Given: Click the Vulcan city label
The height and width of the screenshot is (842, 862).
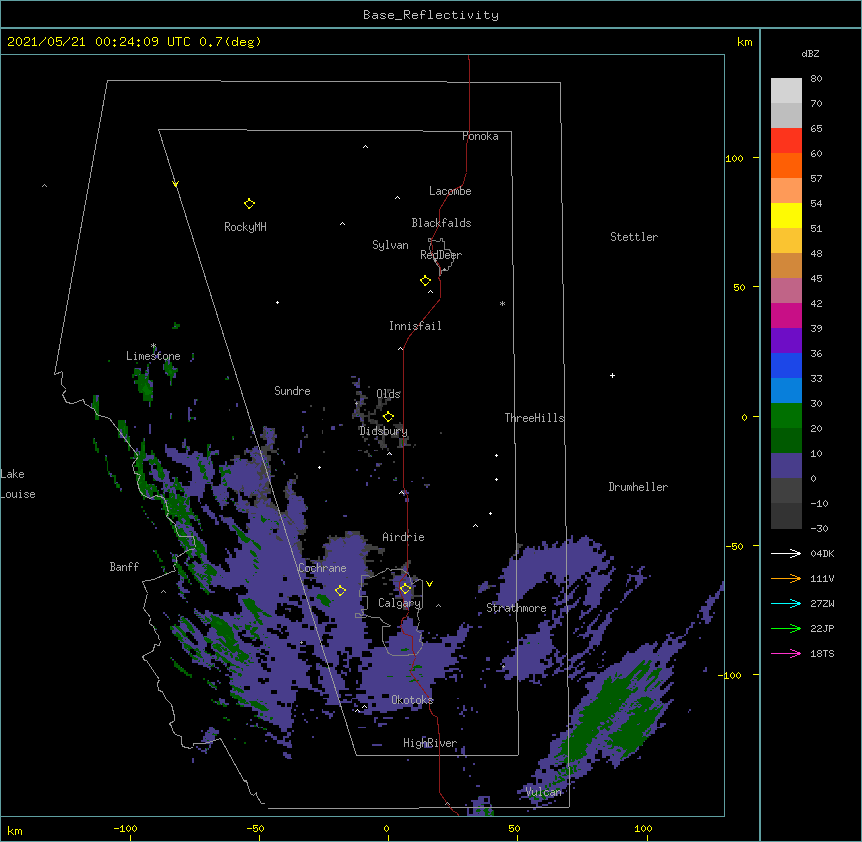Looking at the screenshot, I should (x=543, y=792).
